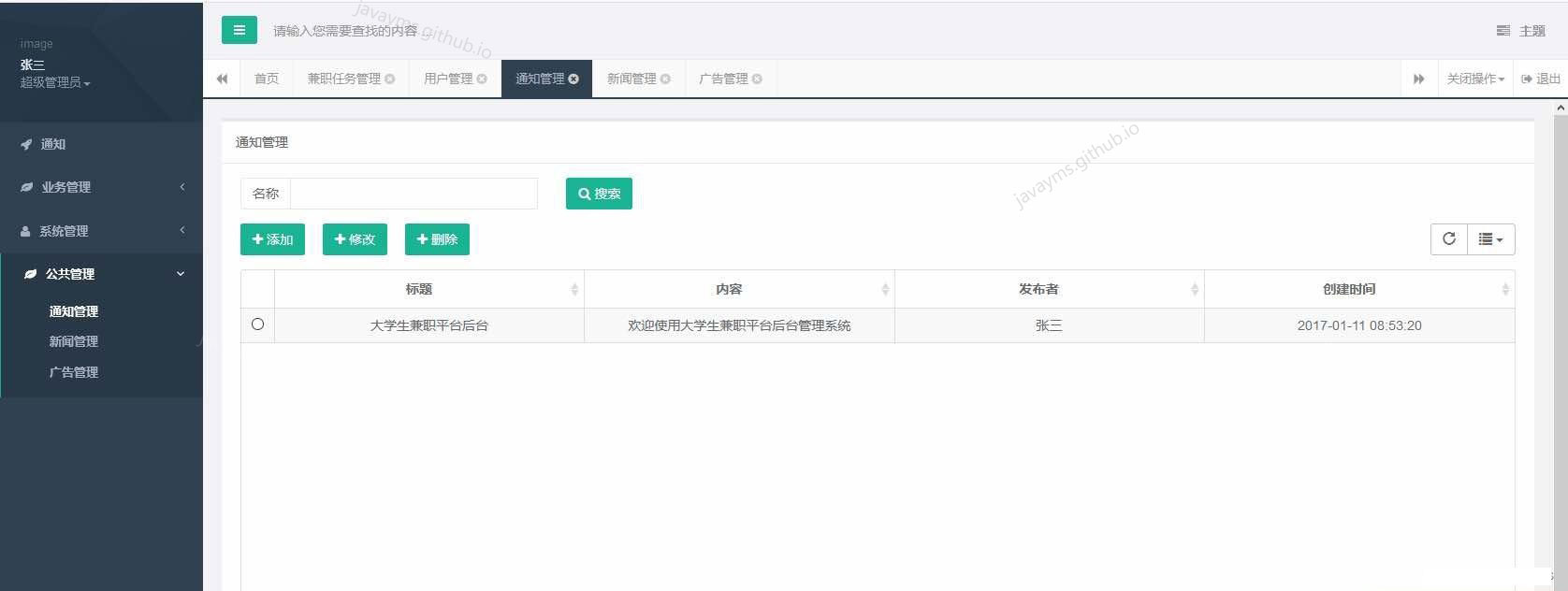Viewport: 1568px width, 591px height.
Task: Switch to the 广告管理 tab
Action: point(723,79)
